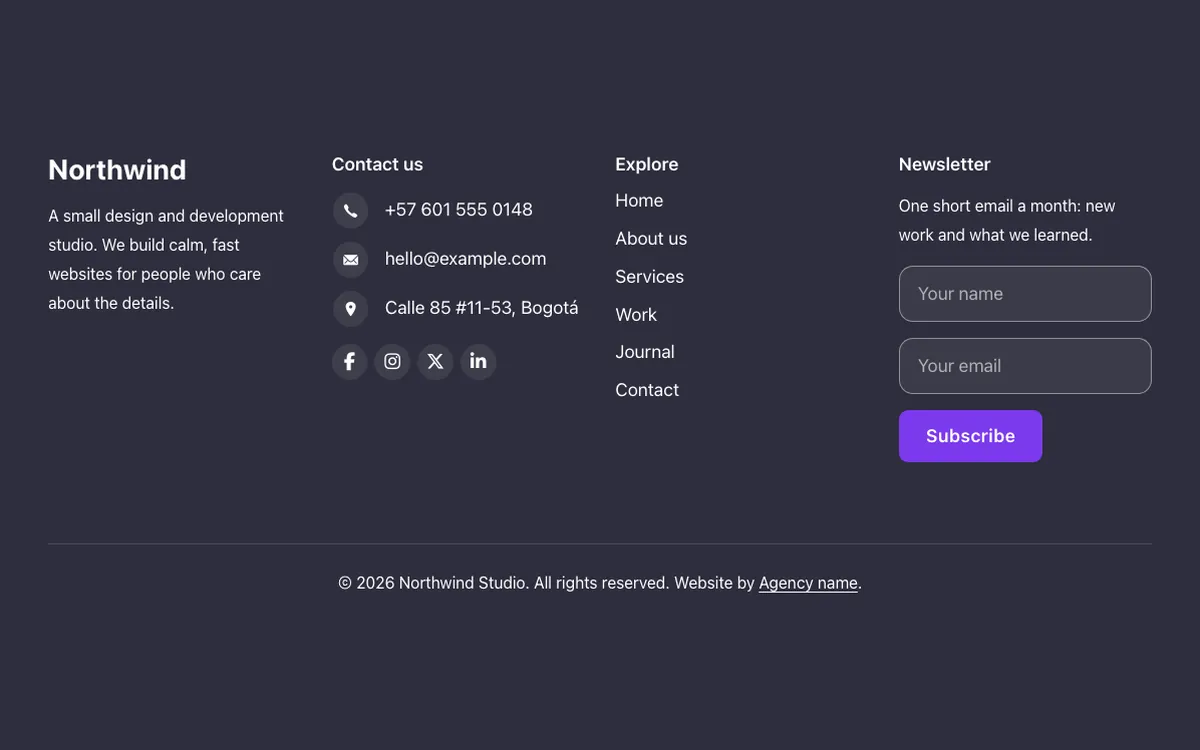Click the Facebook social icon
Screen dimensions: 1200x750
(349, 361)
